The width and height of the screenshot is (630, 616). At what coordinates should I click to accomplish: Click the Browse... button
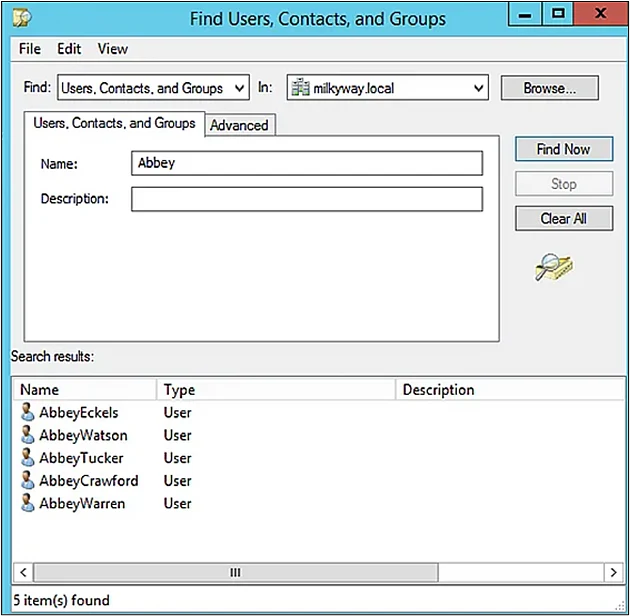(549, 88)
